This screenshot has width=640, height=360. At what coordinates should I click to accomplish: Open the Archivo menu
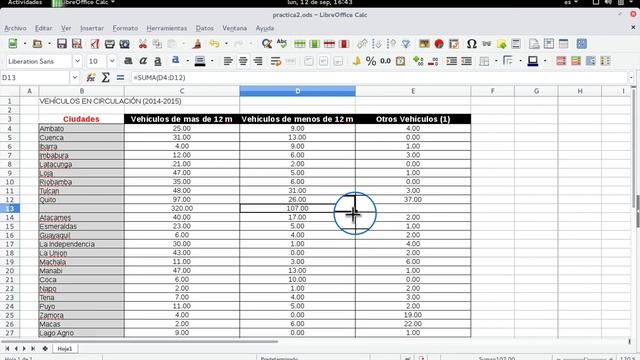[x=15, y=28]
